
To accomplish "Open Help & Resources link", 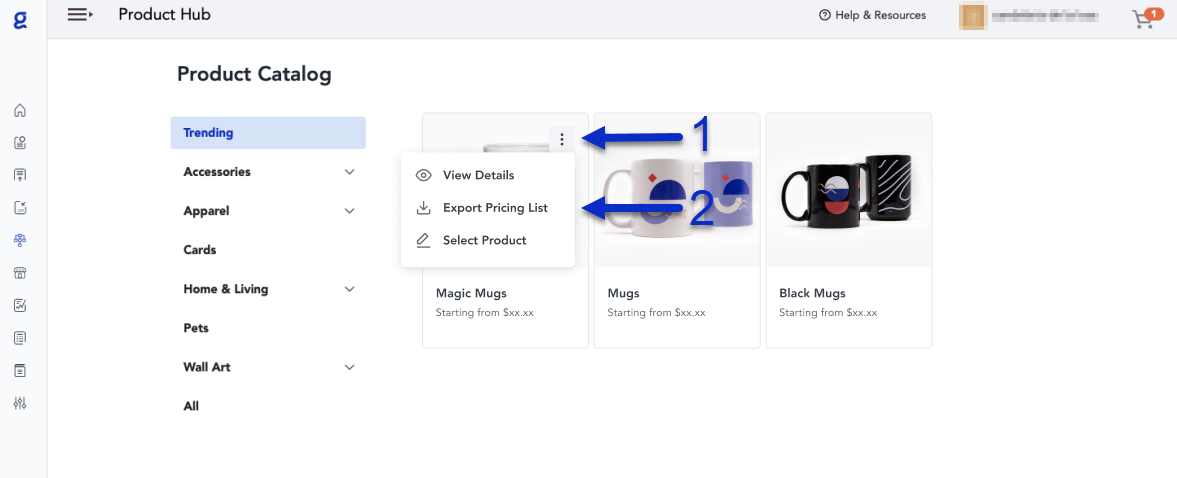I will 872,15.
